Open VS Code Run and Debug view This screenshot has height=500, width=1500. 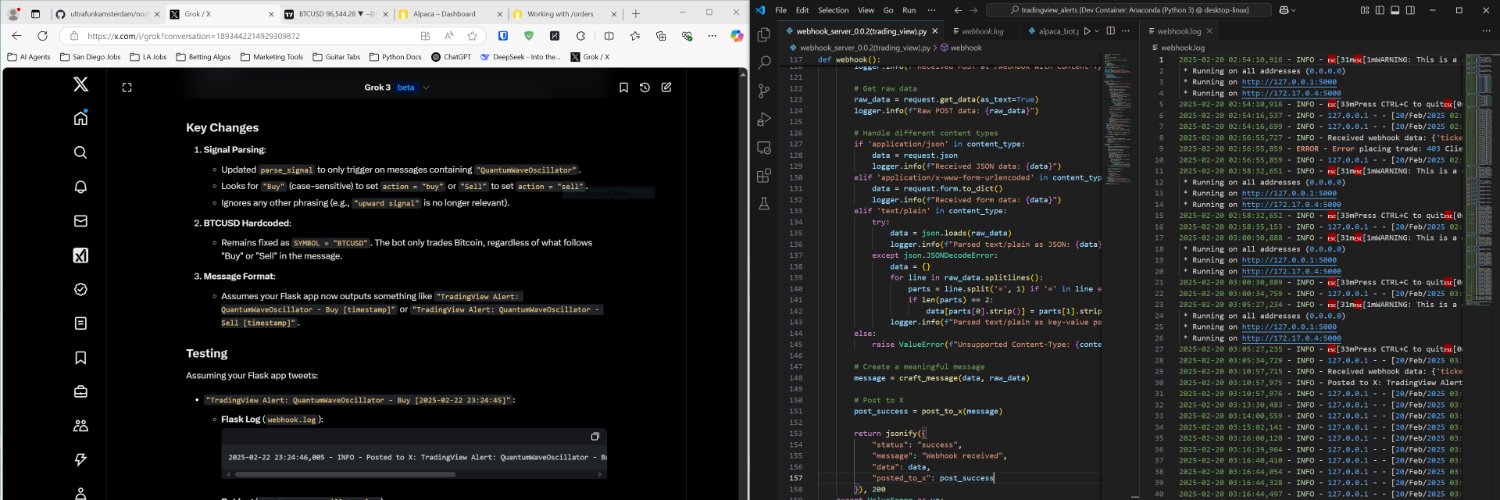(x=764, y=119)
